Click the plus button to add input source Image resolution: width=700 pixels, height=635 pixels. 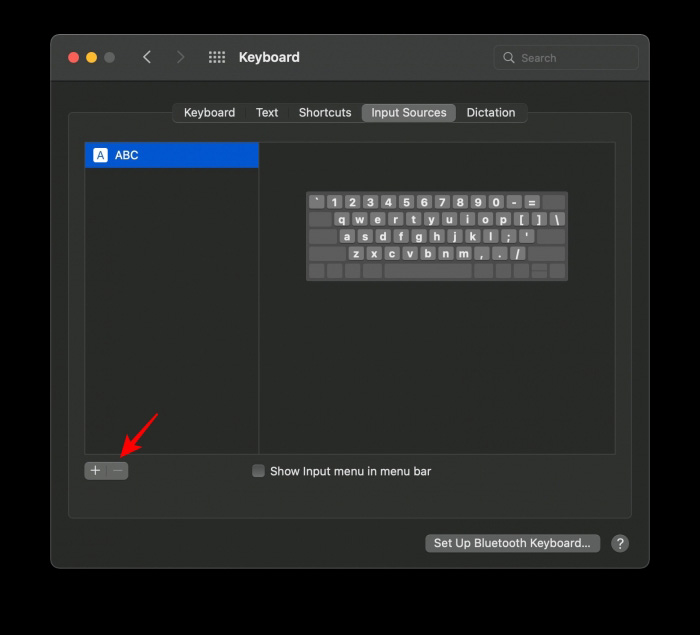(x=95, y=470)
